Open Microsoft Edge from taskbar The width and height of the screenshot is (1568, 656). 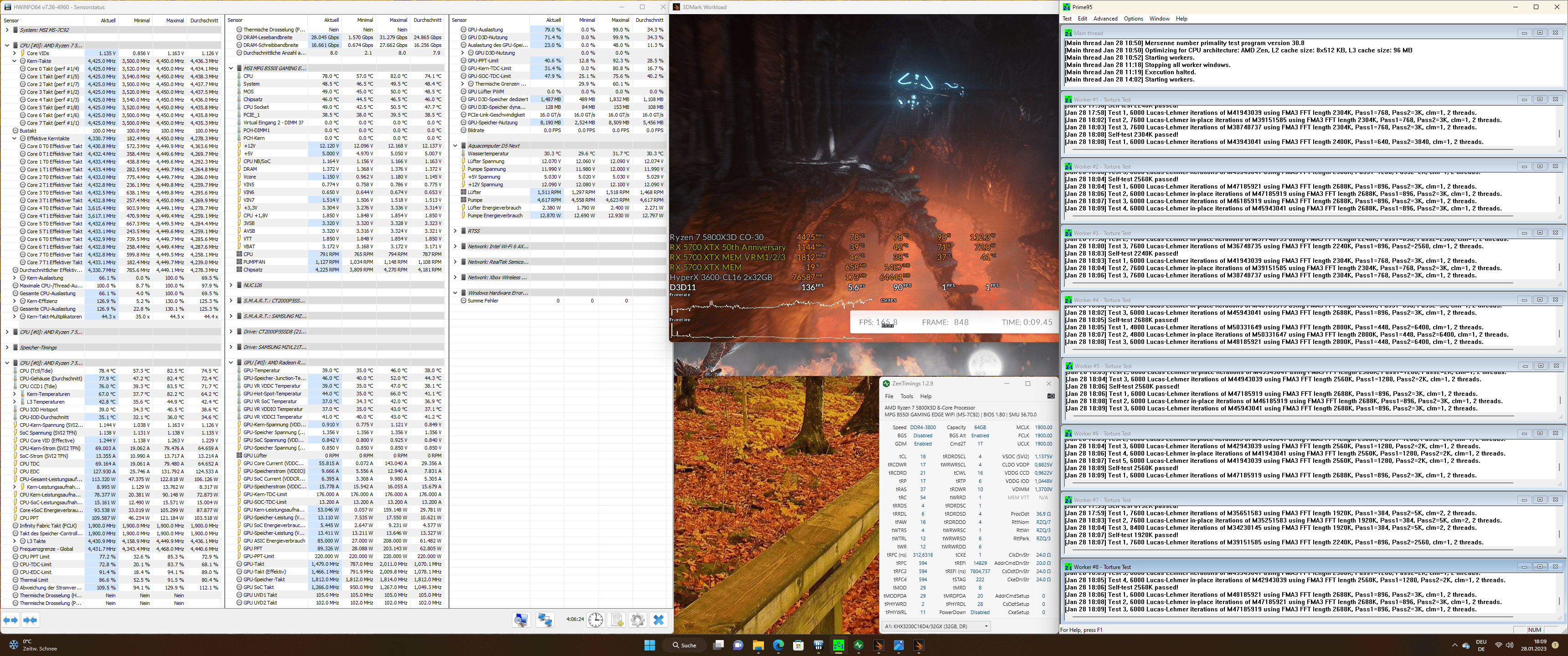[779, 645]
